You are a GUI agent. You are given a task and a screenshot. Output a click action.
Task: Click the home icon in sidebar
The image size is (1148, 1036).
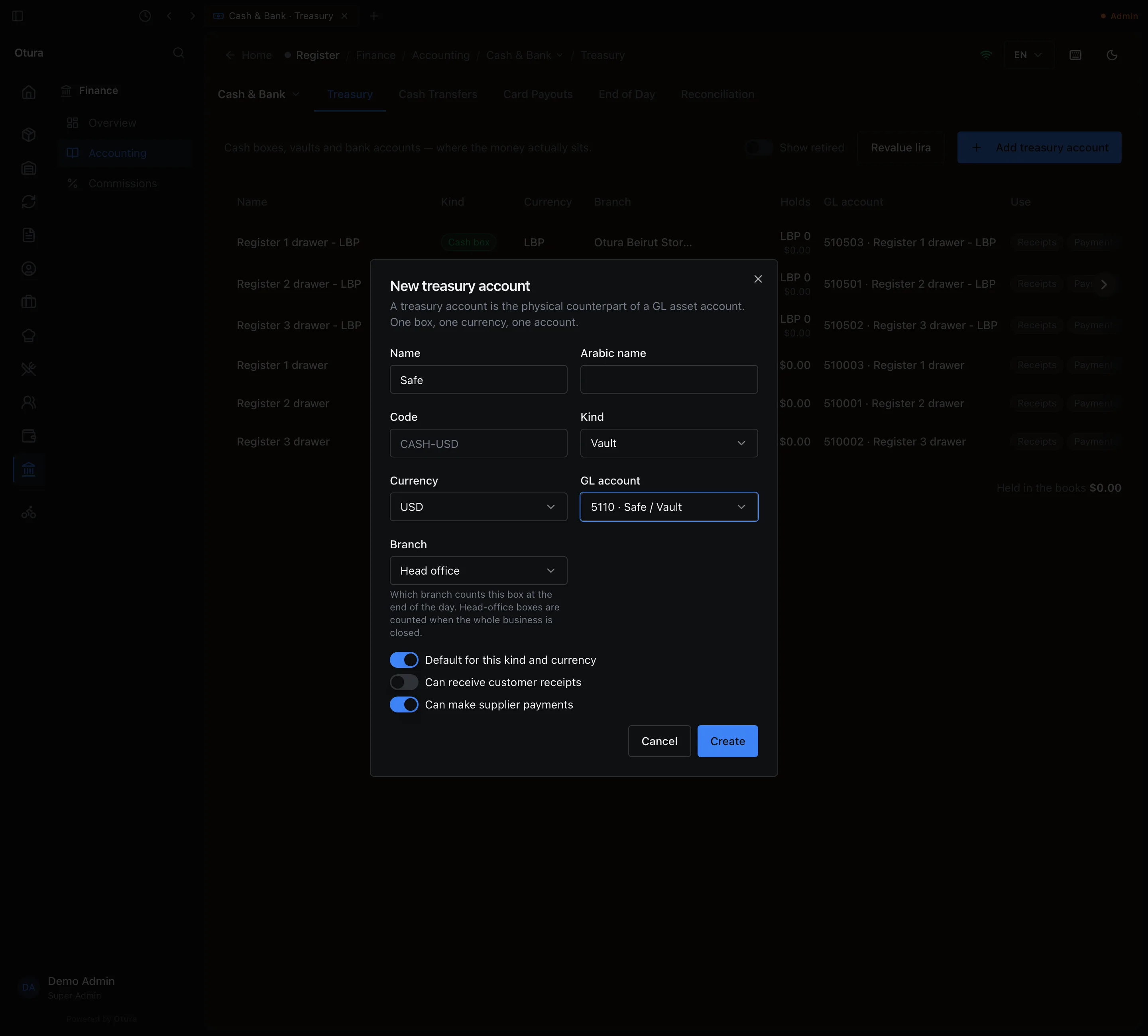(x=28, y=92)
